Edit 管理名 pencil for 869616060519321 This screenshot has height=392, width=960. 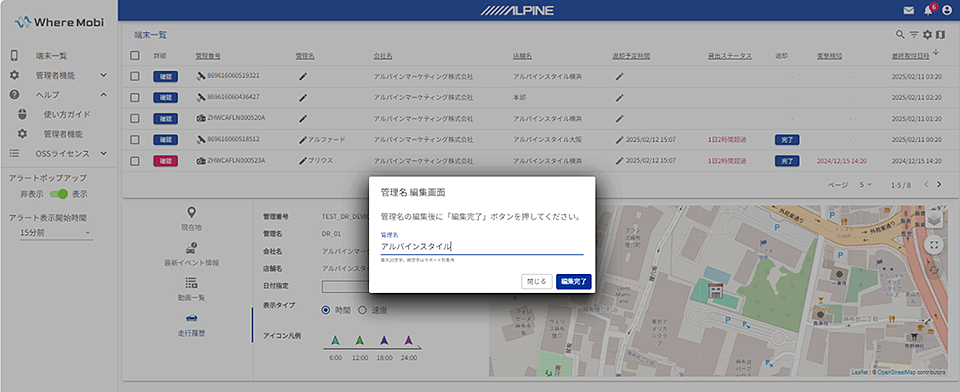tap(302, 77)
